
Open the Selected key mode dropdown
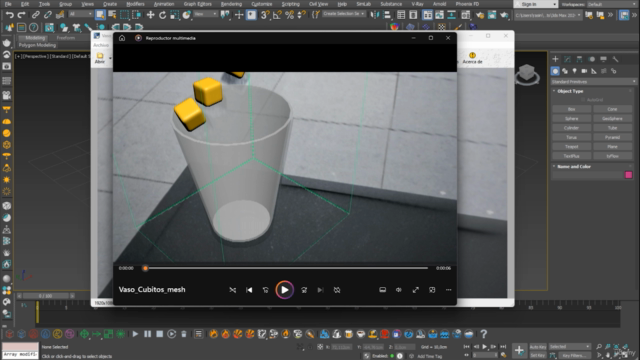click(569, 347)
